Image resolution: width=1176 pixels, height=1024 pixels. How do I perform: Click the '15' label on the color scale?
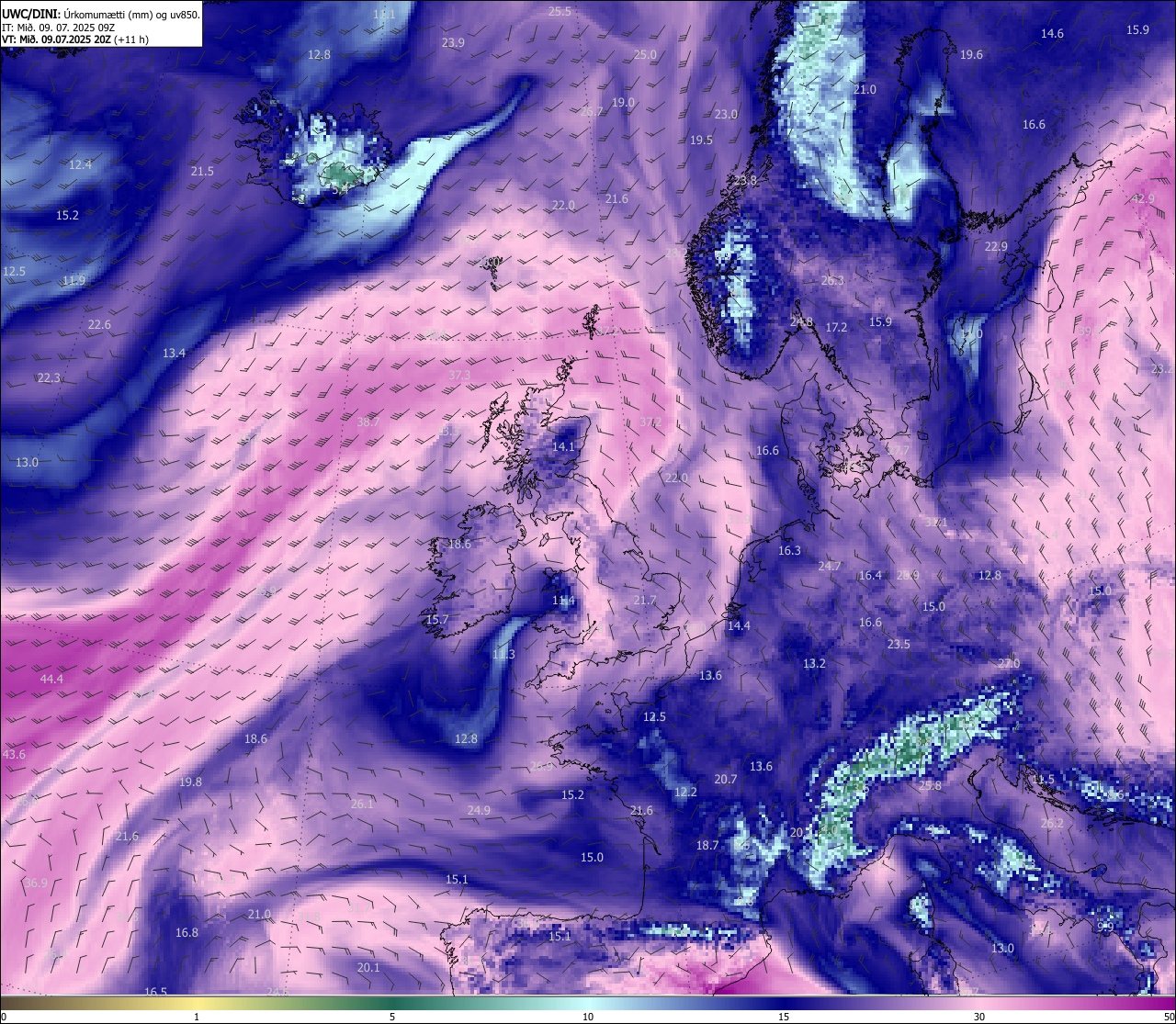click(784, 1017)
